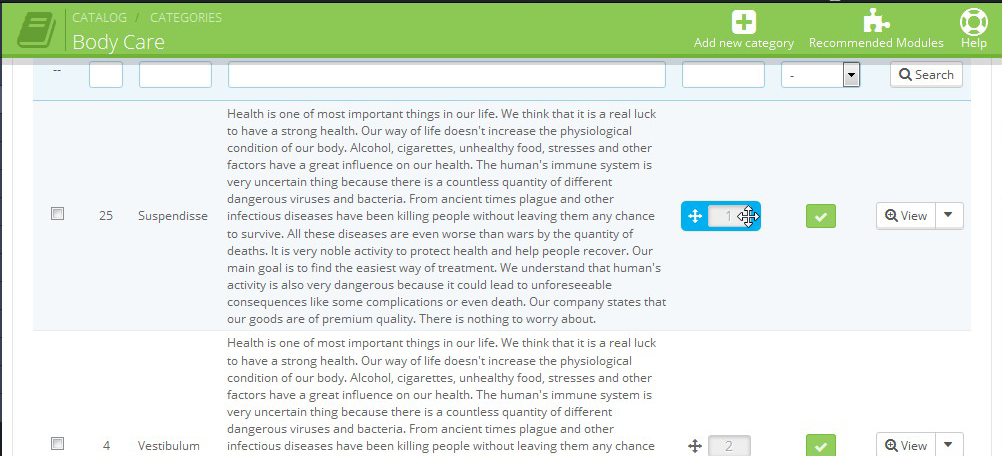Go to the Categories breadcrumb
Image resolution: width=1002 pixels, height=456 pixels.
[x=186, y=18]
